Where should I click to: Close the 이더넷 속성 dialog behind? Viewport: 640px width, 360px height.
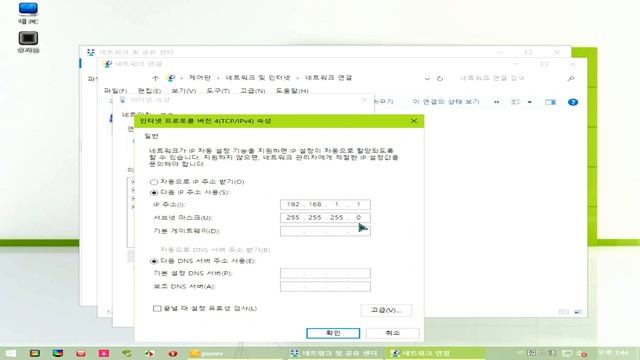364,100
